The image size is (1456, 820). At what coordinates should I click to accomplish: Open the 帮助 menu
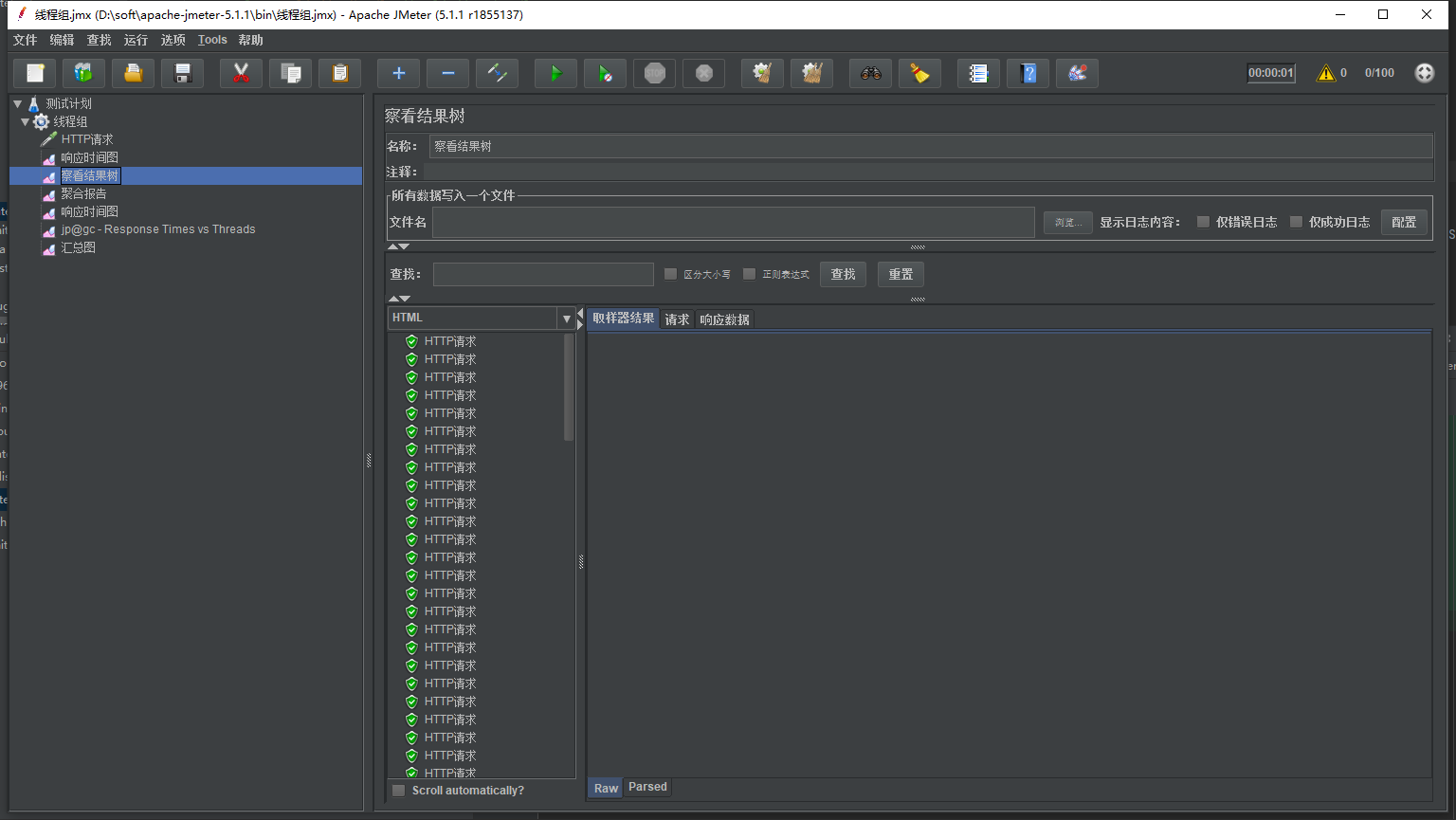pos(251,40)
